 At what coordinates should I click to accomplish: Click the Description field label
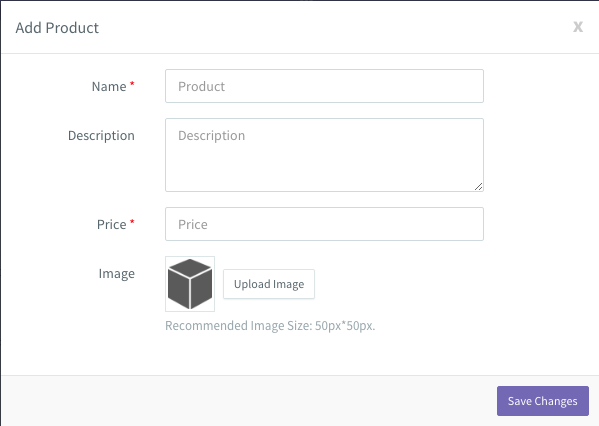click(101, 136)
